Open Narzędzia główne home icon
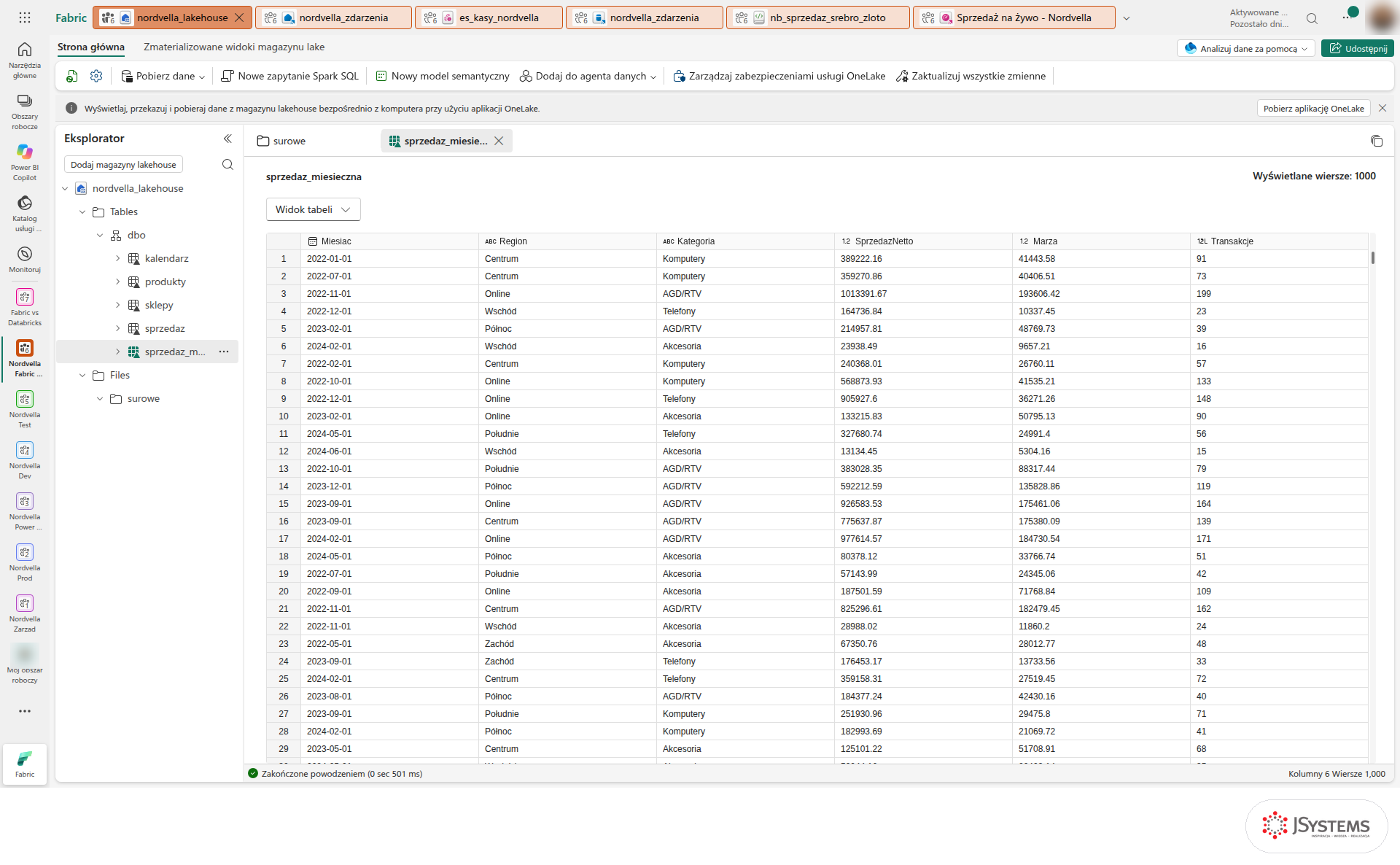The height and width of the screenshot is (865, 1400). tap(25, 59)
